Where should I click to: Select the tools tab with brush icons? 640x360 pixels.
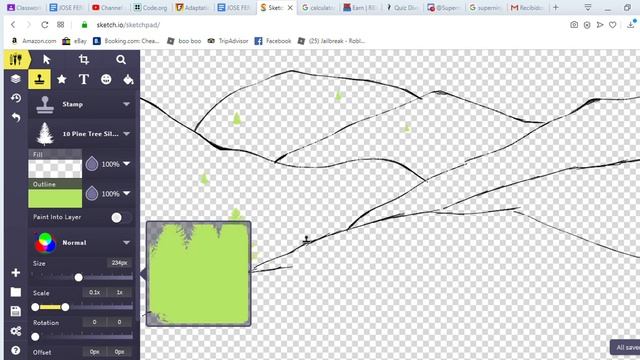(16, 60)
